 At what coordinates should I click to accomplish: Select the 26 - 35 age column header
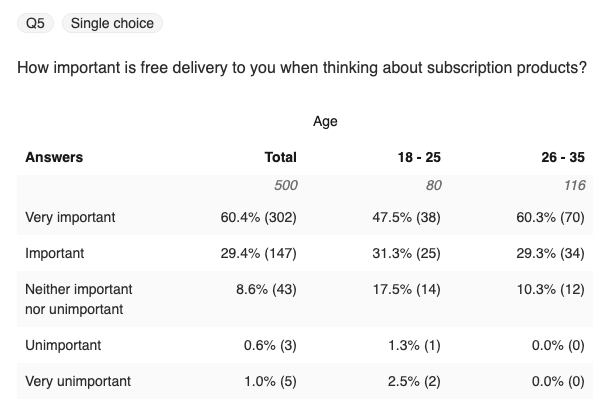(x=563, y=157)
